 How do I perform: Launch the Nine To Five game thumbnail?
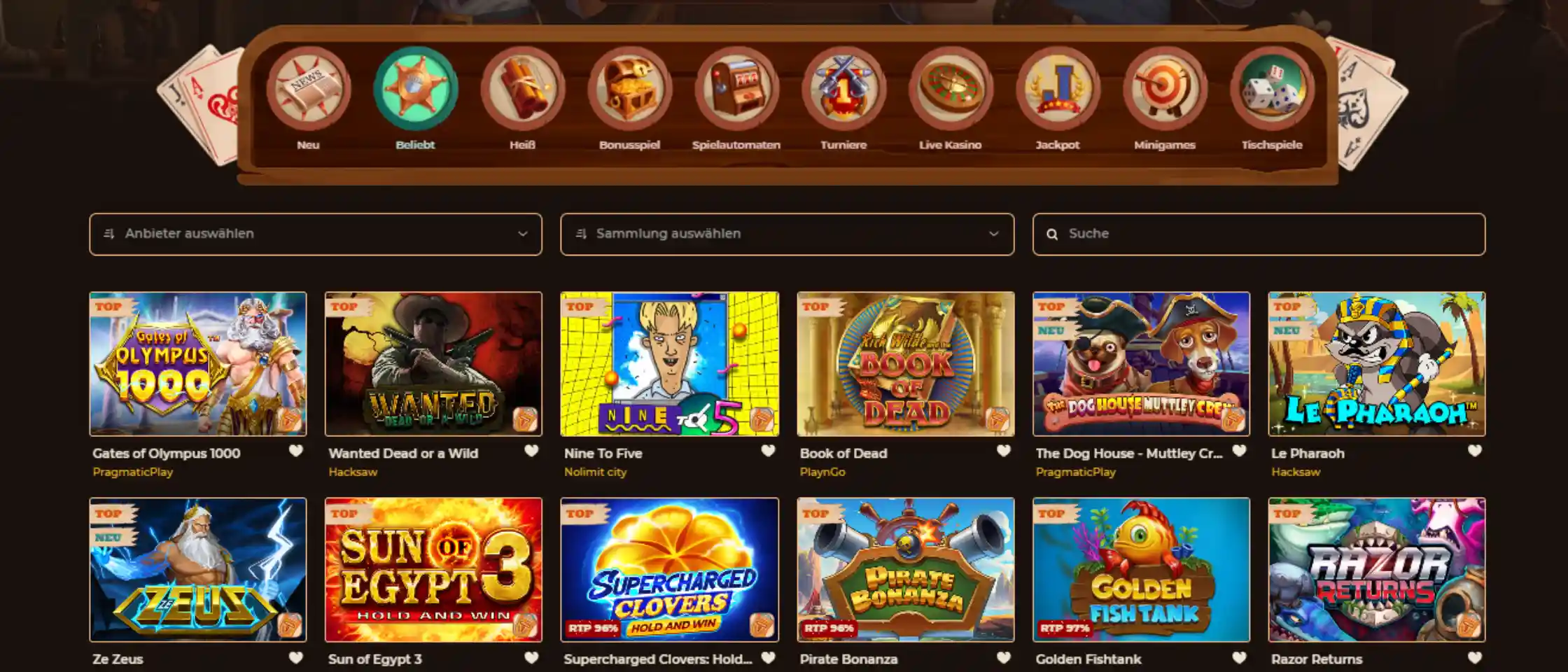click(x=669, y=364)
